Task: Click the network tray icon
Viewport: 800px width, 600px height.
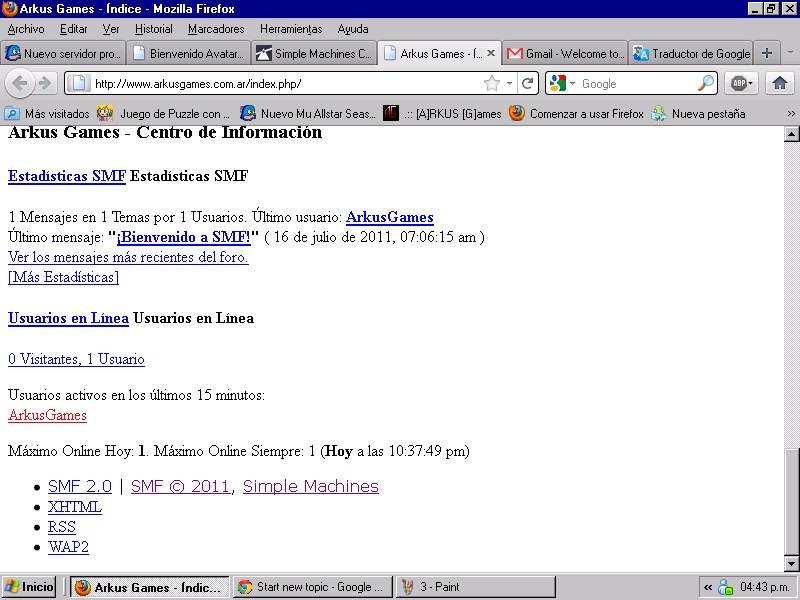Action: (726, 587)
